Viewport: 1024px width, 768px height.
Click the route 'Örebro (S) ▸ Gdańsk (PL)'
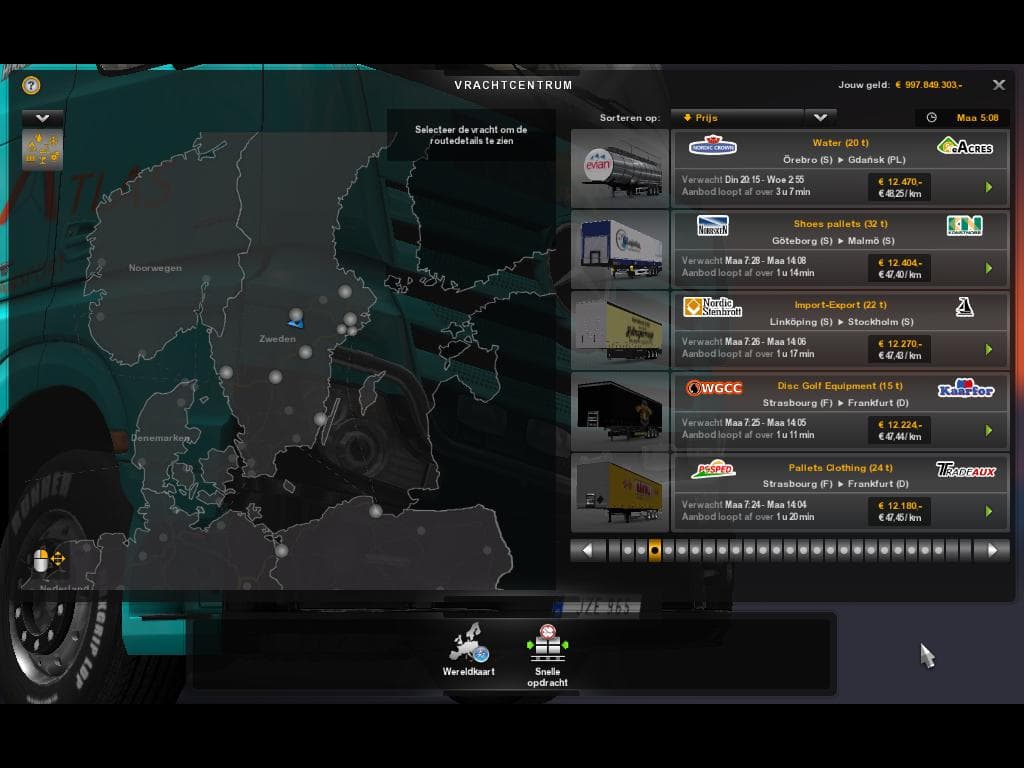[844, 159]
